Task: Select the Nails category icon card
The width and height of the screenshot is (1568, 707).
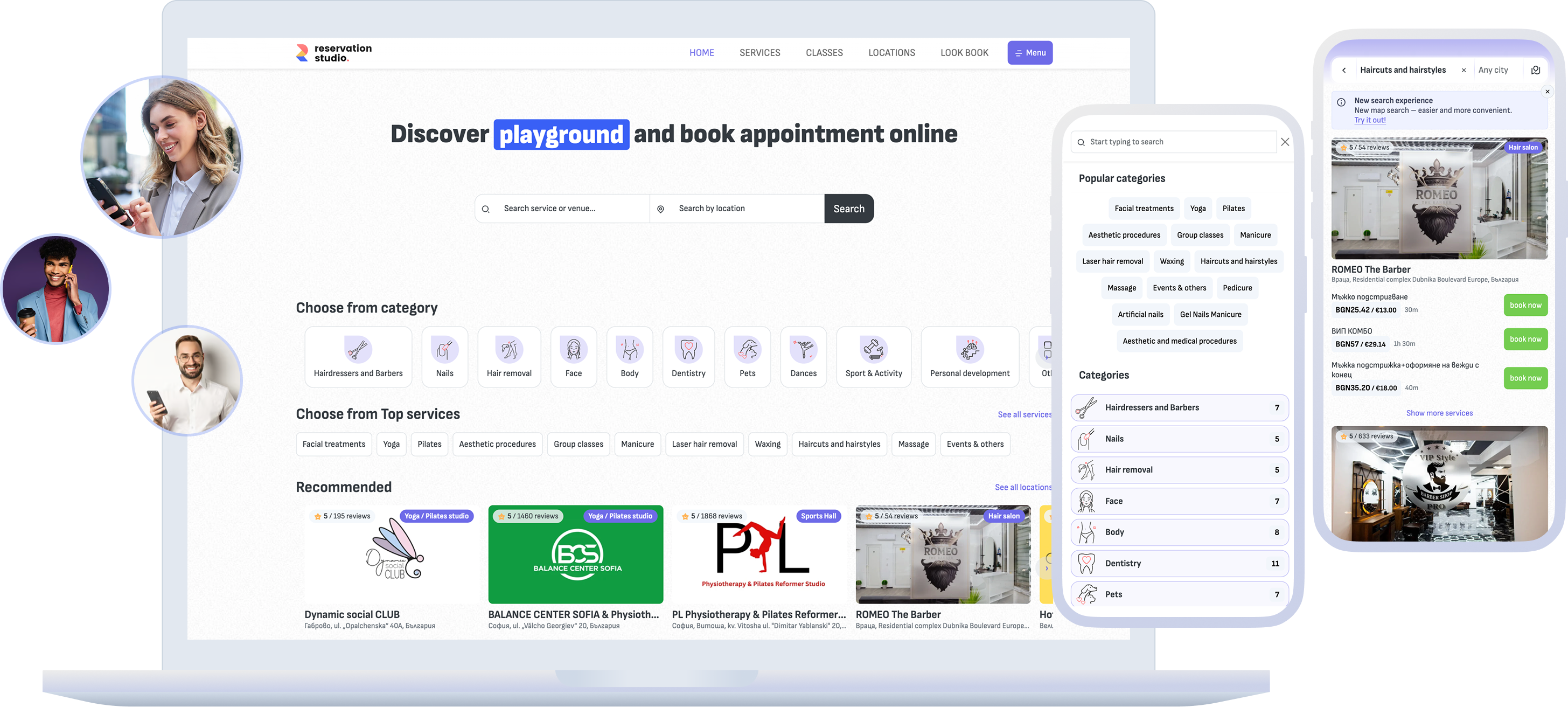Action: click(444, 357)
